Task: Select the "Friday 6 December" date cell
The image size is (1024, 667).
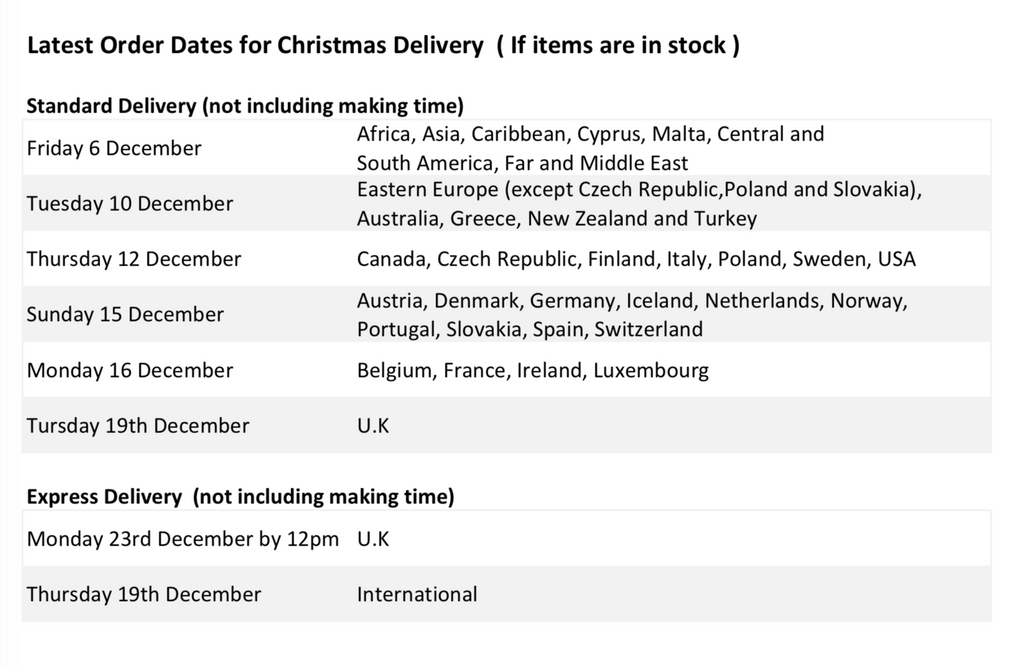Action: point(114,149)
